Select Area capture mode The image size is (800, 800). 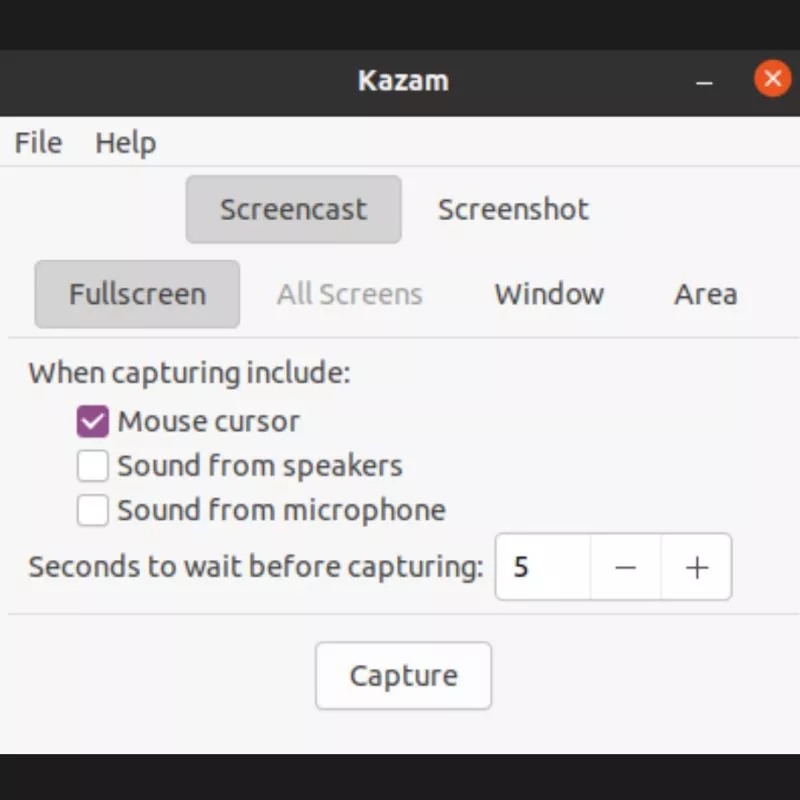(705, 293)
